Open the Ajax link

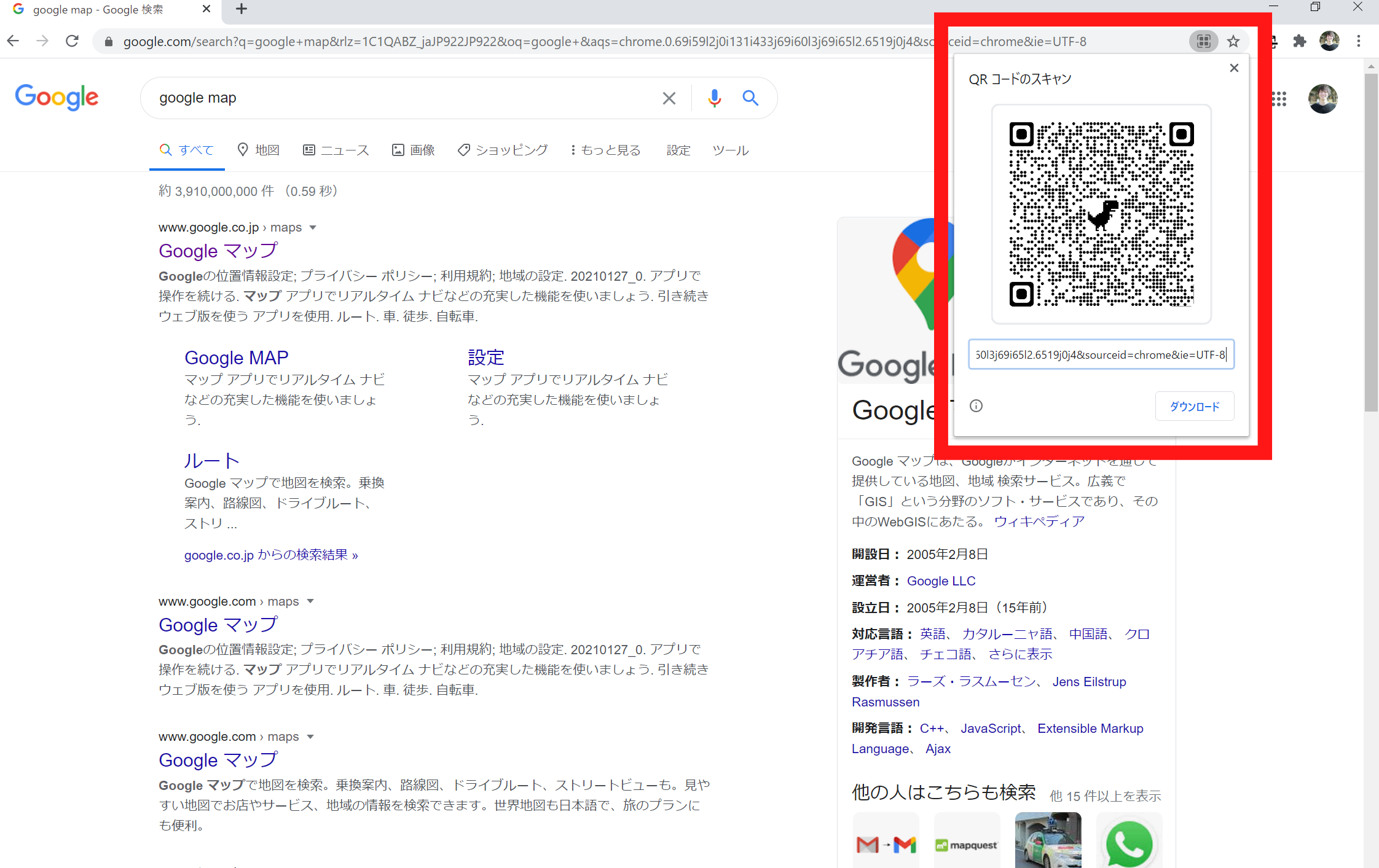pos(938,748)
